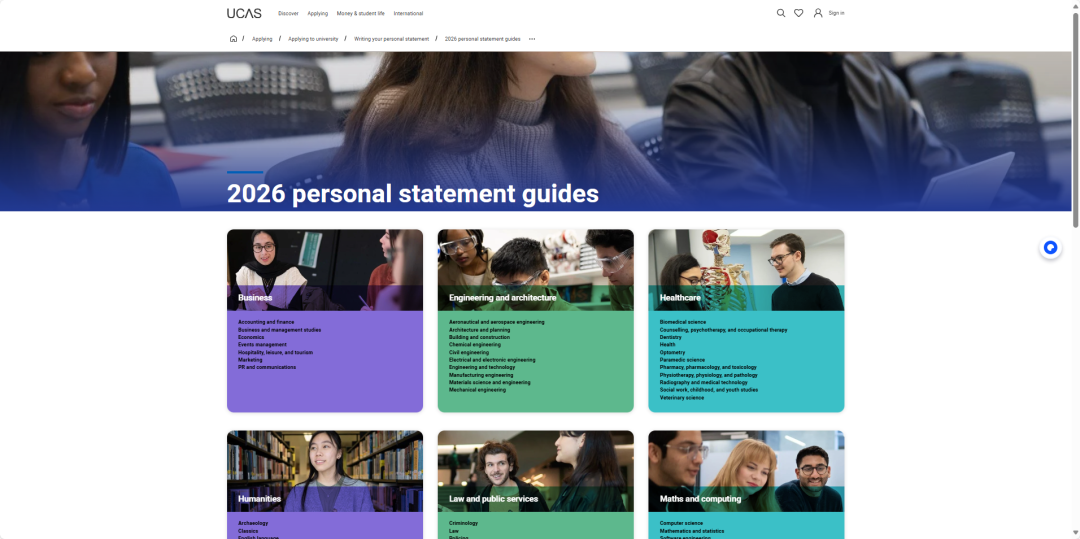Screen dimensions: 1080x539
Task: Open favourites heart icon
Action: (798, 13)
